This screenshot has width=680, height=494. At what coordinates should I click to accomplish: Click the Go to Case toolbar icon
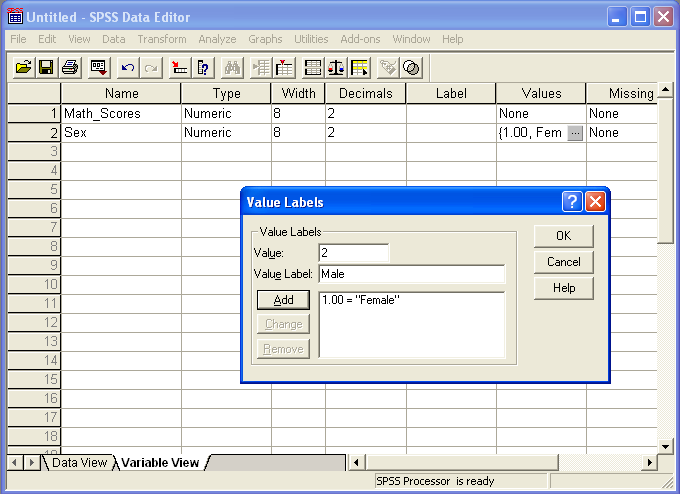point(180,68)
